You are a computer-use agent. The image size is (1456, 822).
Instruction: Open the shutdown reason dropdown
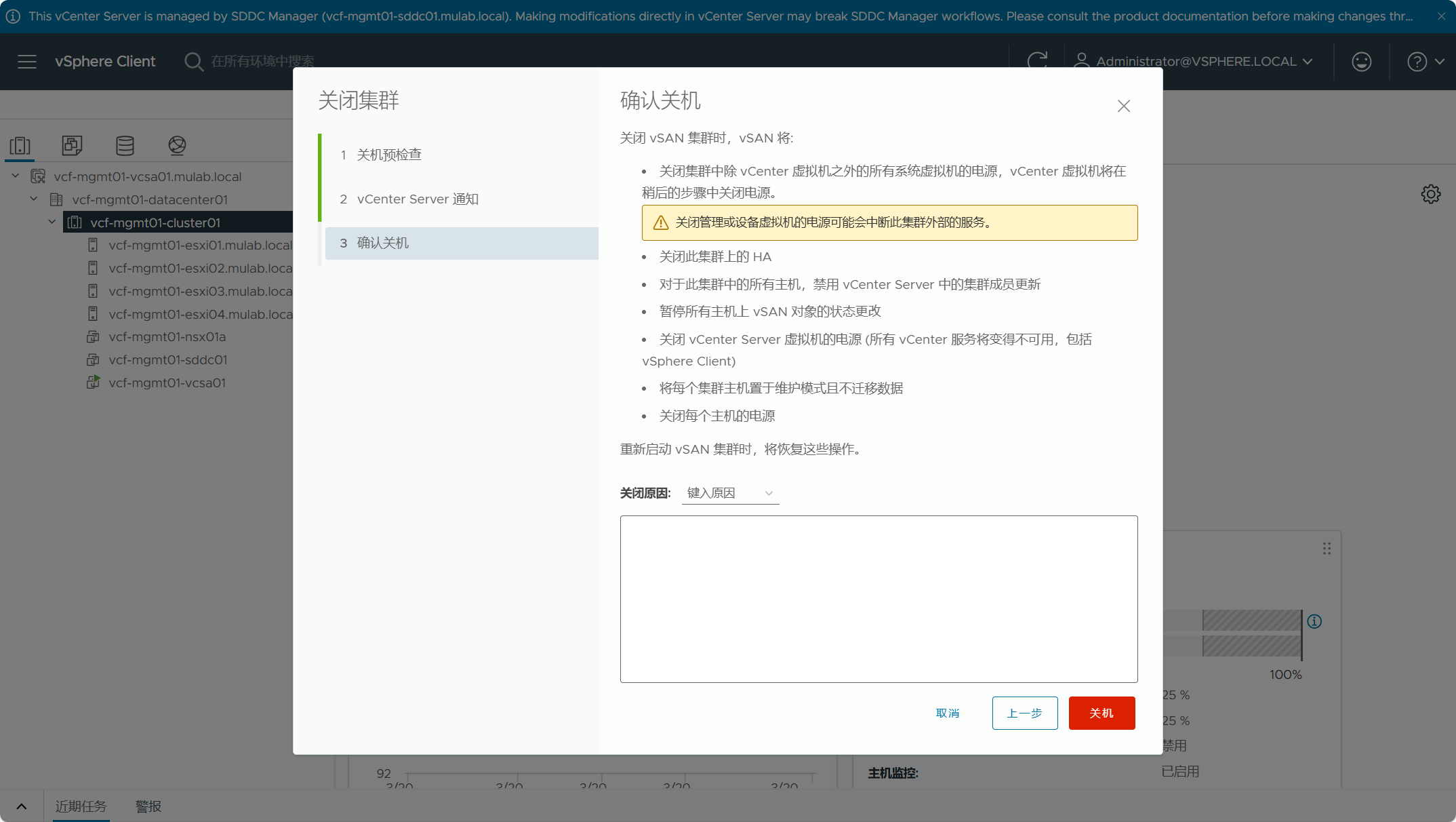click(x=730, y=493)
